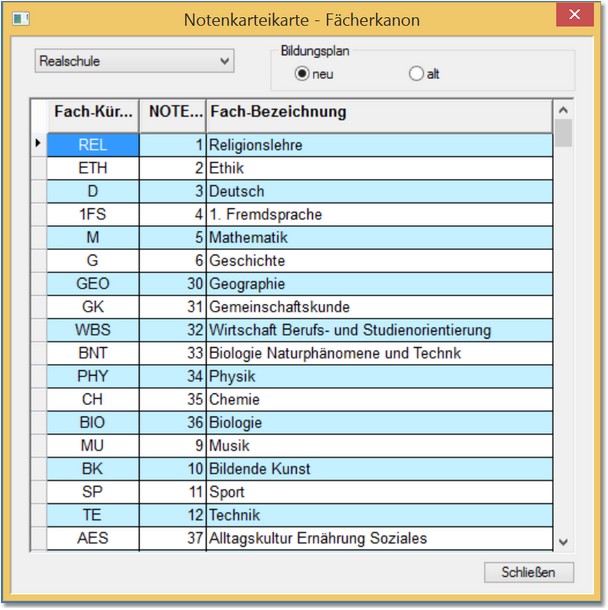This screenshot has width=608, height=610.
Task: Sort by Fach-Kürzel column header
Action: (93, 112)
